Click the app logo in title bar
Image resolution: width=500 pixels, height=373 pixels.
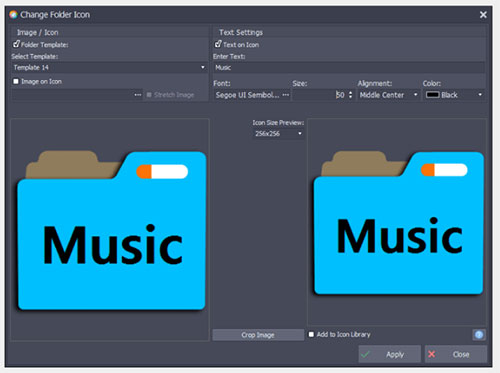13,14
